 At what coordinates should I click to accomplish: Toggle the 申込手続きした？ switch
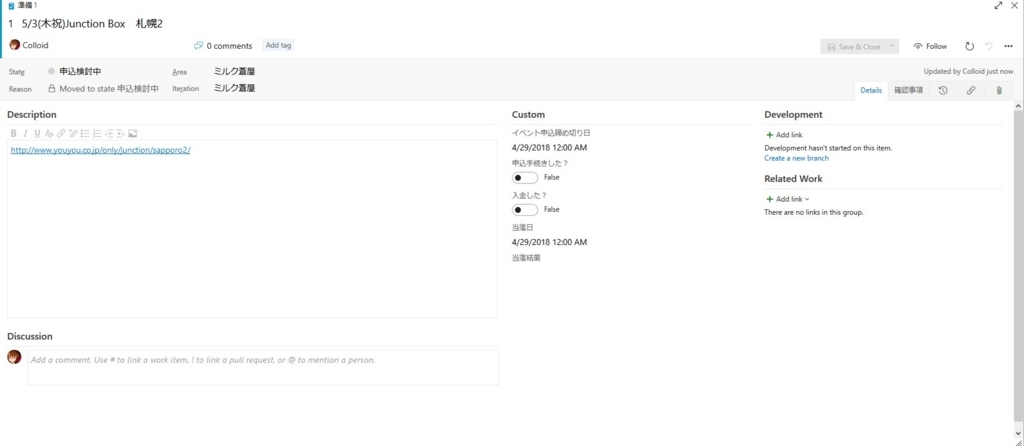pyautogui.click(x=525, y=178)
